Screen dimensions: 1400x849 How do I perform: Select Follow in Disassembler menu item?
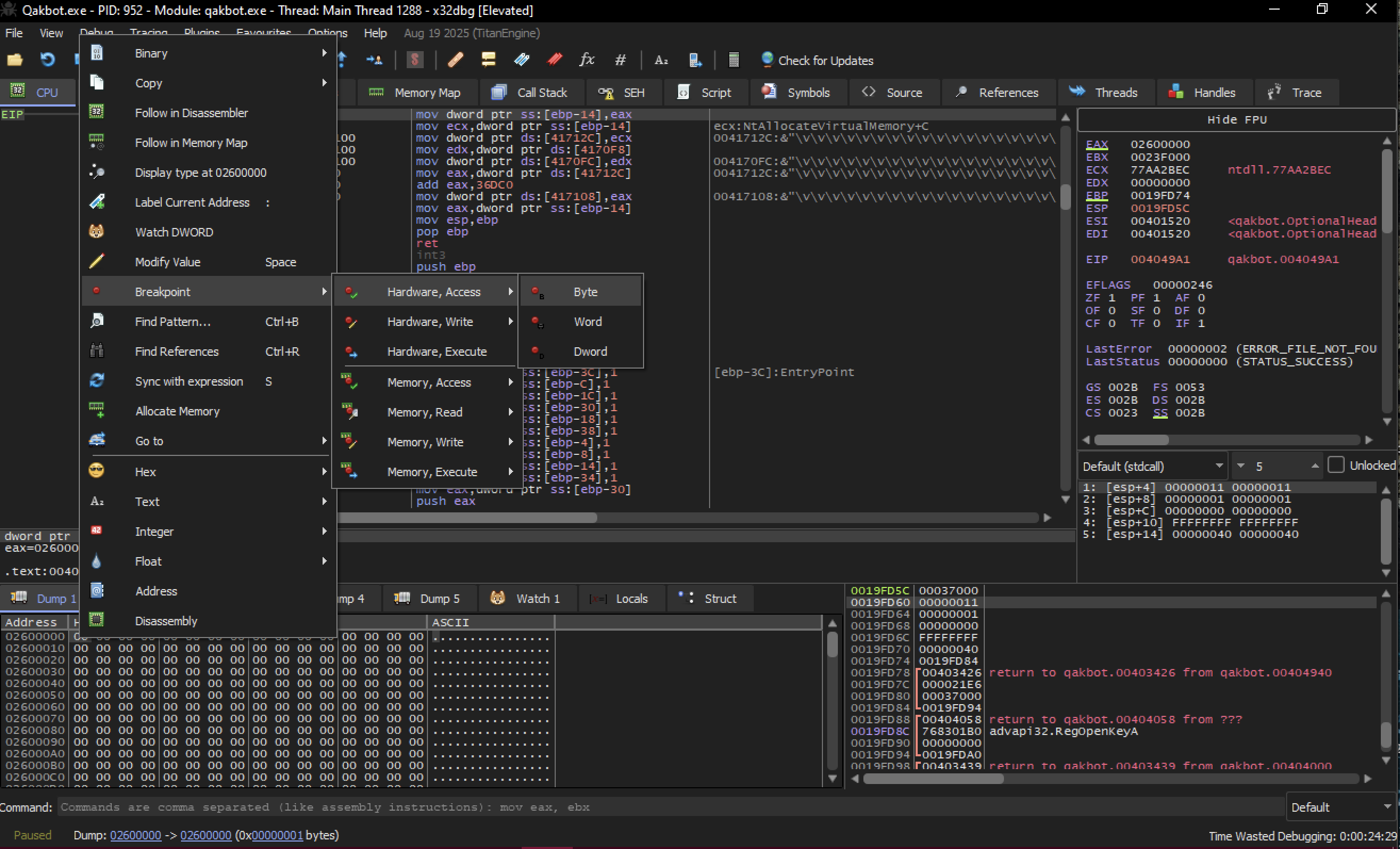click(208, 112)
